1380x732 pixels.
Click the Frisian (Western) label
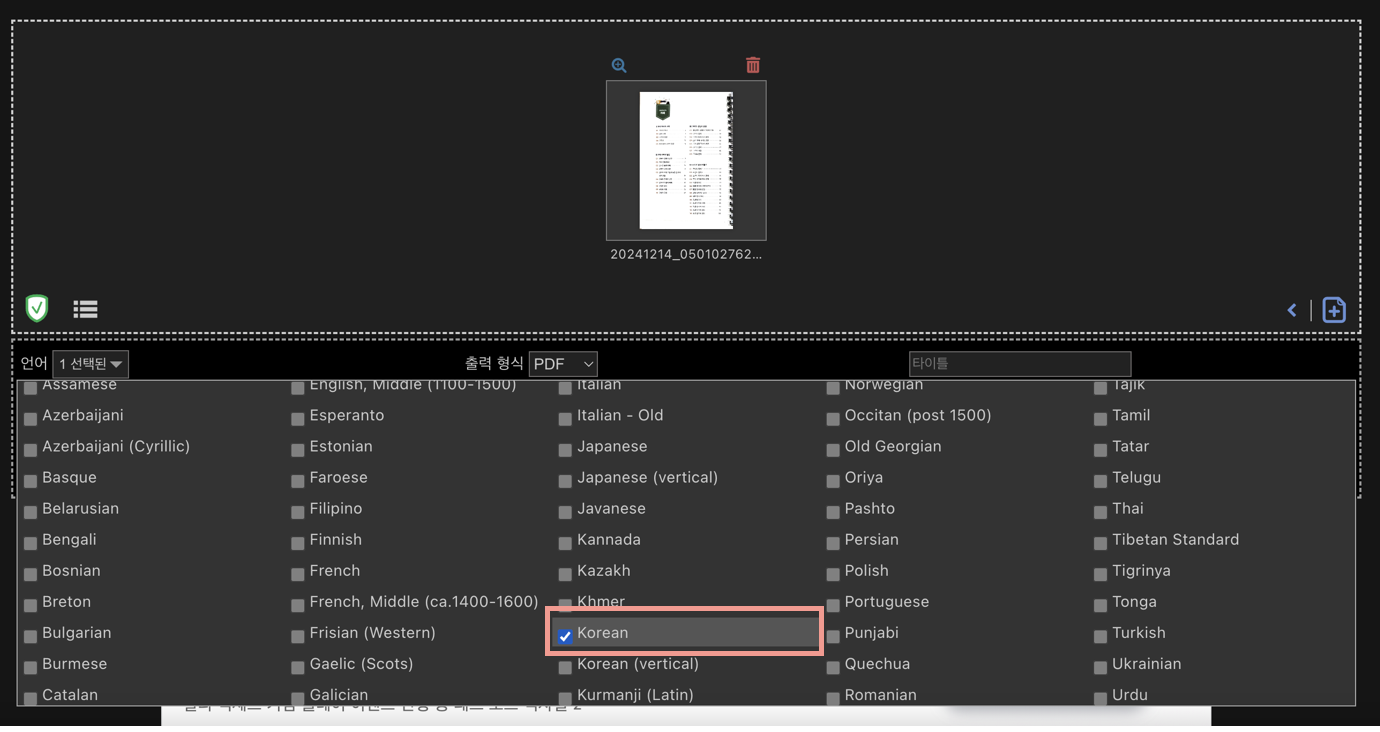tap(373, 632)
